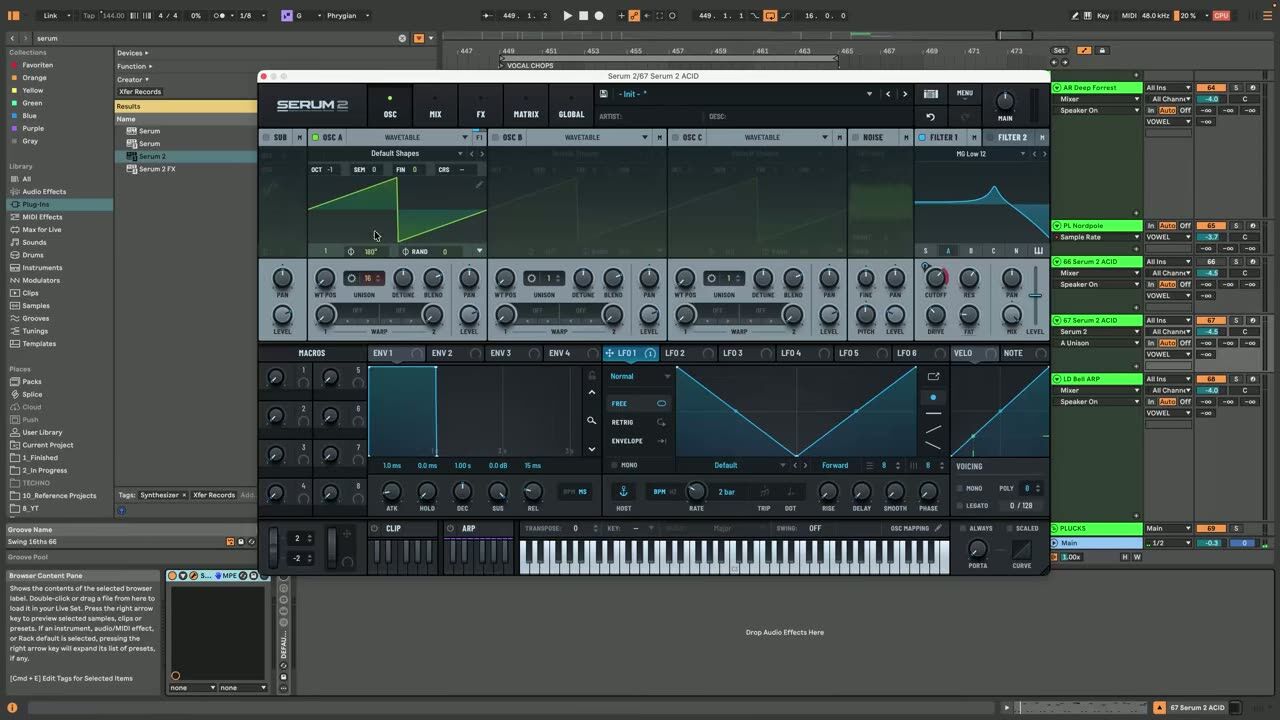The image size is (1280, 720).
Task: Enable FILTER 2
Action: coord(990,137)
